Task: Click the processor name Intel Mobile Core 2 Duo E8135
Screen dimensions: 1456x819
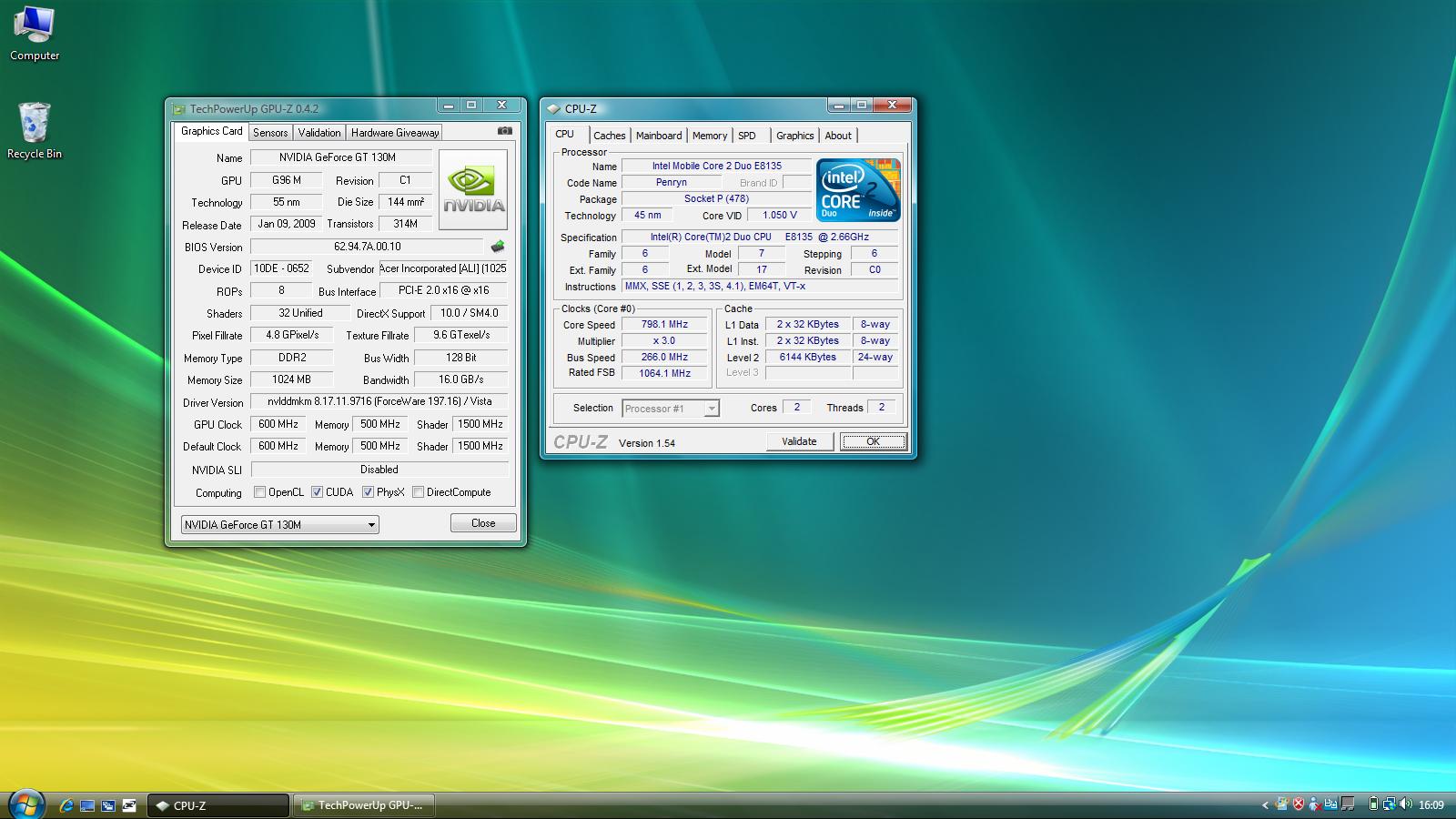Action: [x=716, y=166]
